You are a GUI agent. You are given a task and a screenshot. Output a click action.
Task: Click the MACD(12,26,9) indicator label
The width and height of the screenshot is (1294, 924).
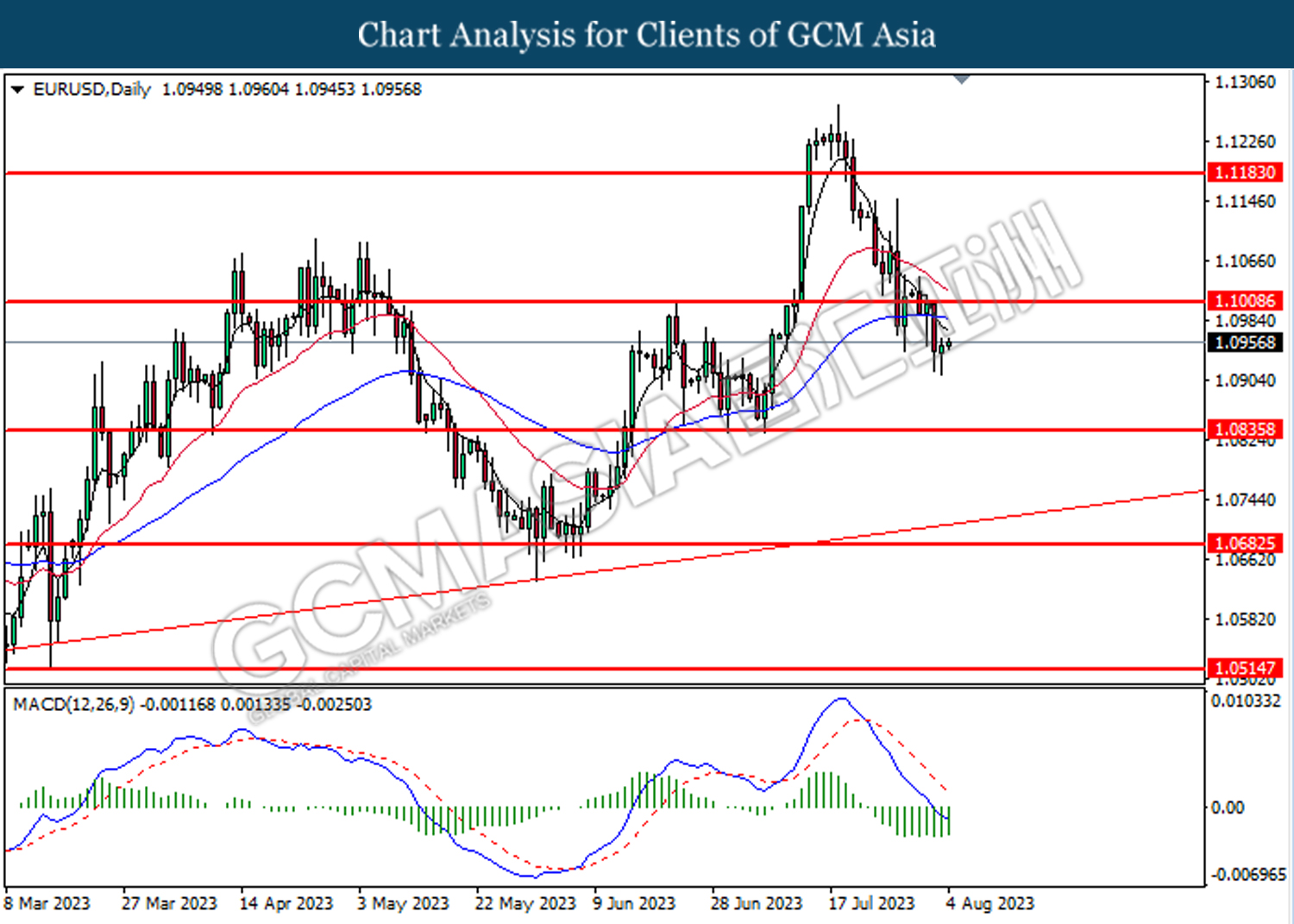pos(73,704)
